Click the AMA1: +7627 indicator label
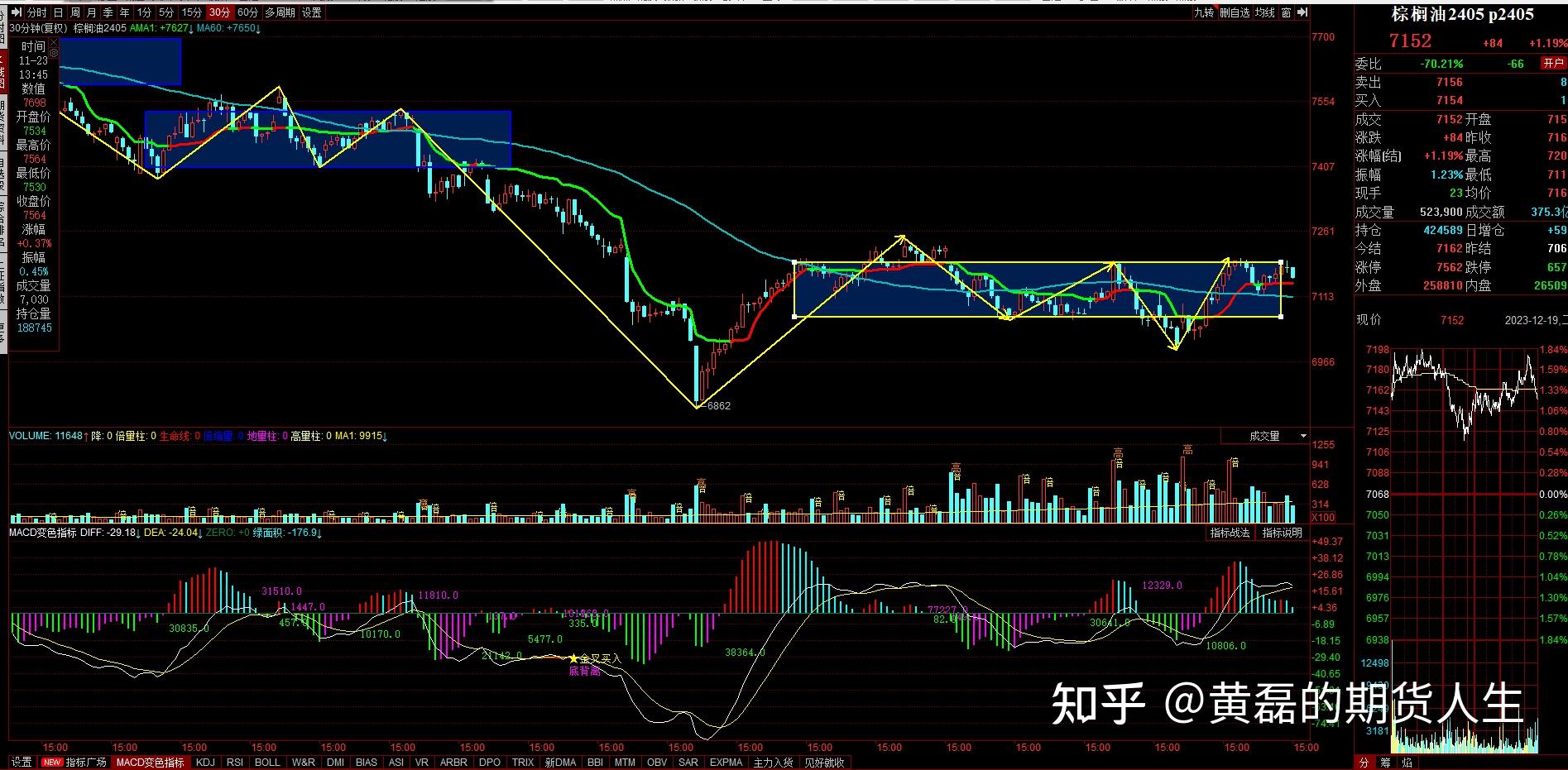1568x770 pixels. (x=161, y=28)
